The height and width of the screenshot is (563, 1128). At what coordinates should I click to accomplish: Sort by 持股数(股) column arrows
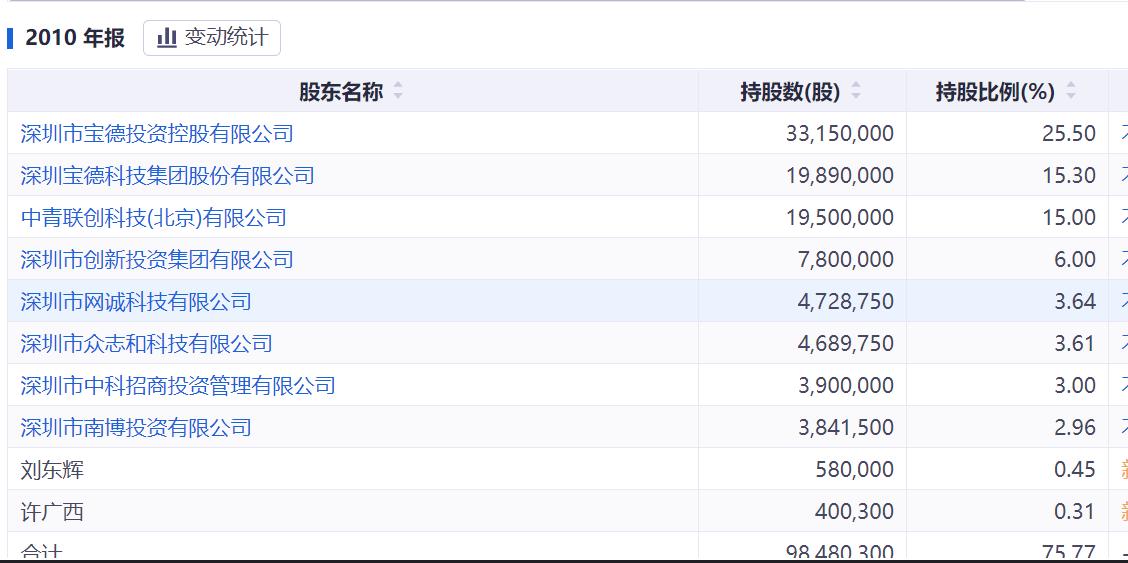pyautogui.click(x=855, y=91)
